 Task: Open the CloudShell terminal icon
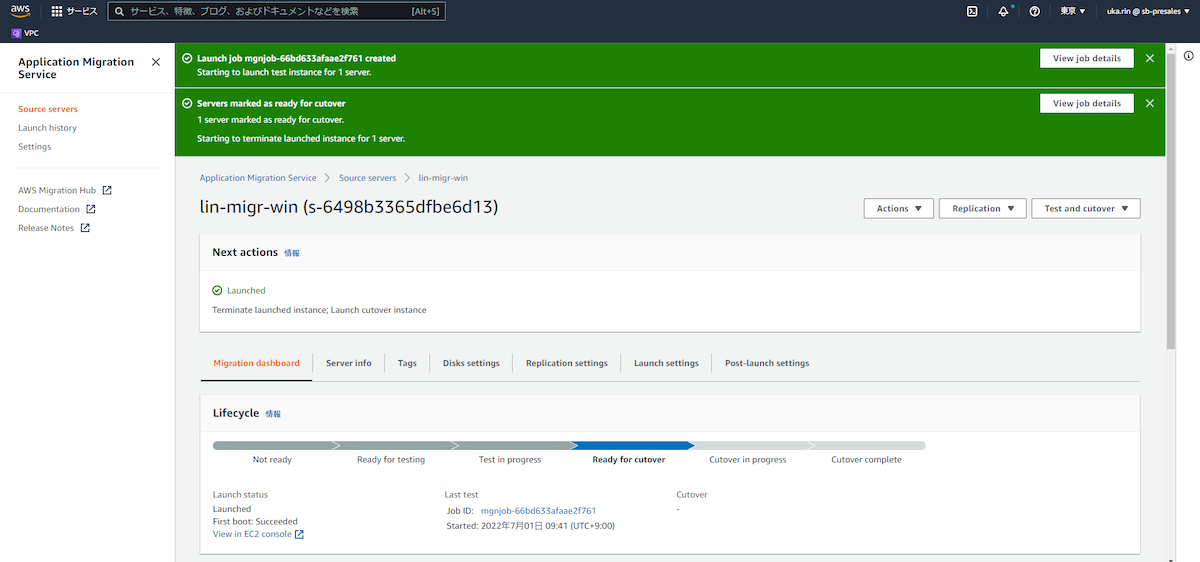[x=971, y=11]
